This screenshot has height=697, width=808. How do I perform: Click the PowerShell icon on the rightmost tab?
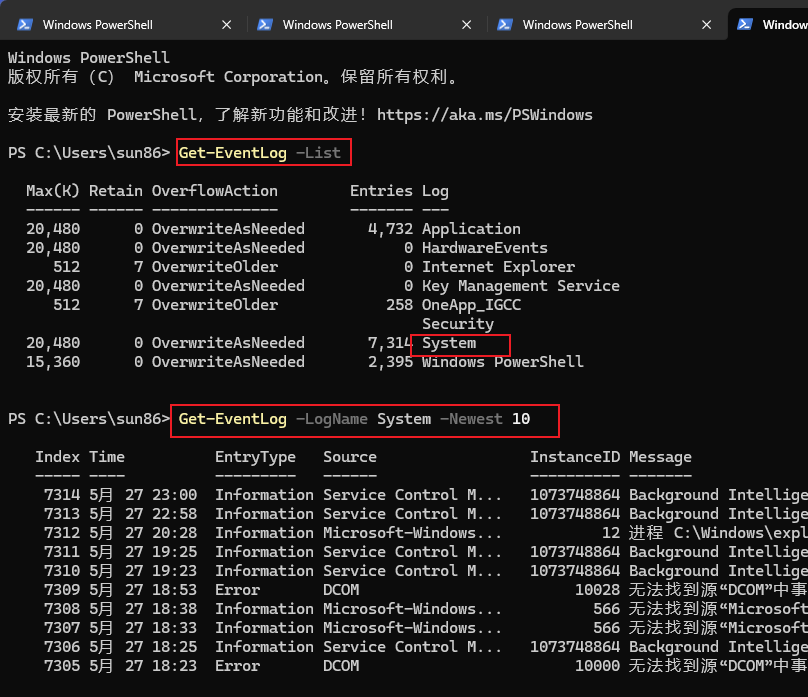tap(745, 24)
